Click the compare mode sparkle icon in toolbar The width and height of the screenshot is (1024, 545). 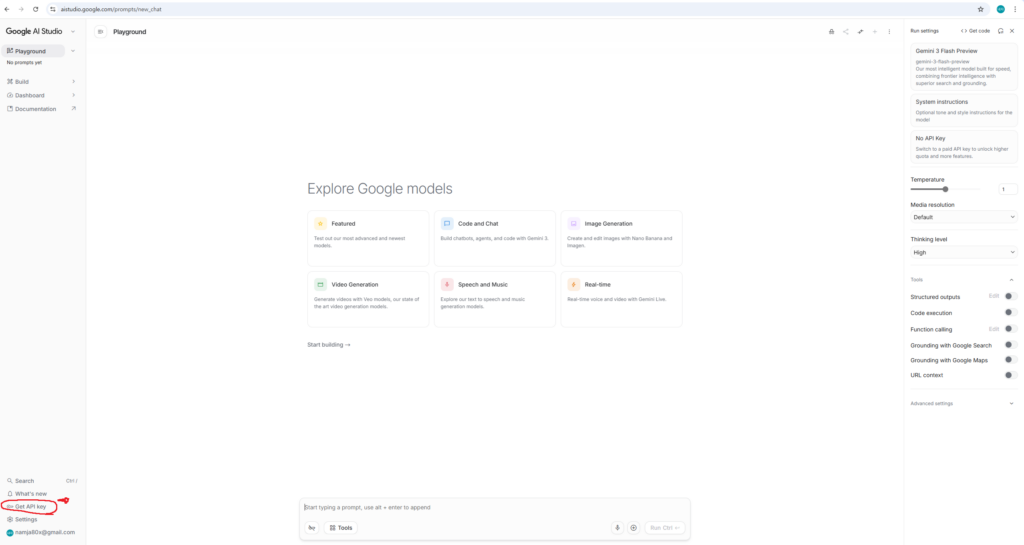[x=860, y=32]
